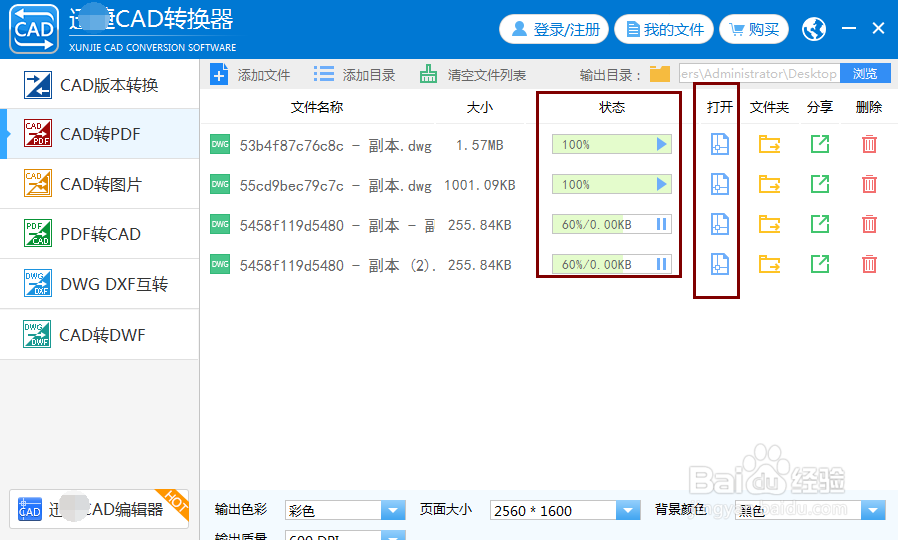The width and height of the screenshot is (898, 540).
Task: Click the 状态 column header
Action: 612,107
